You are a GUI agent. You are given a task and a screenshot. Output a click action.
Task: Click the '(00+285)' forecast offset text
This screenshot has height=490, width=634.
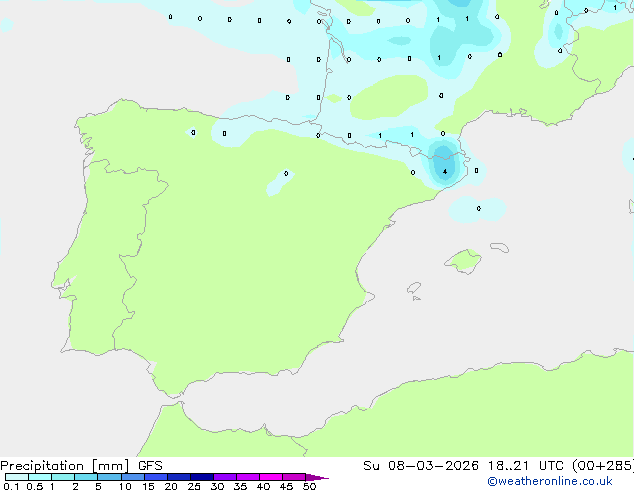[x=603, y=466]
